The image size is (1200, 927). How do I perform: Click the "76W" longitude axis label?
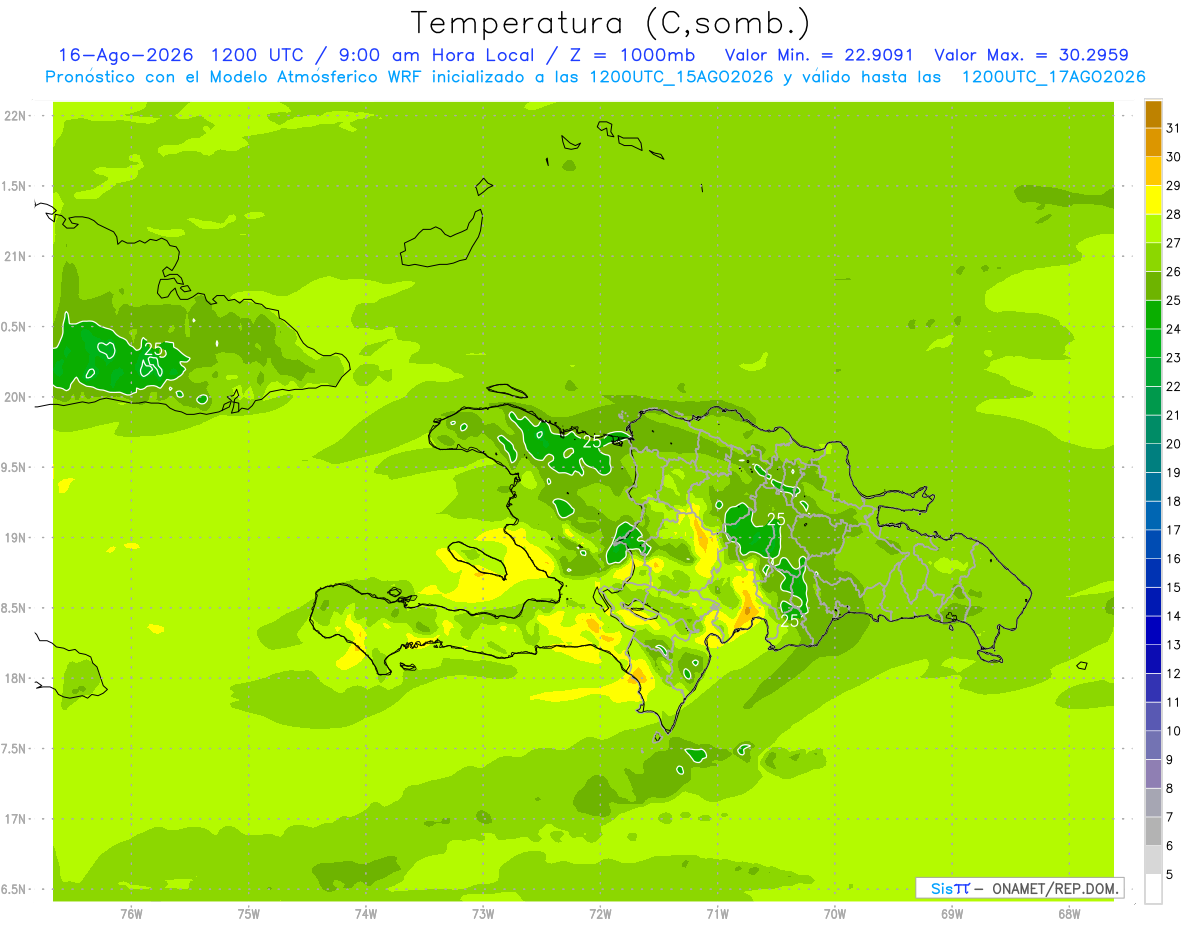[x=131, y=913]
